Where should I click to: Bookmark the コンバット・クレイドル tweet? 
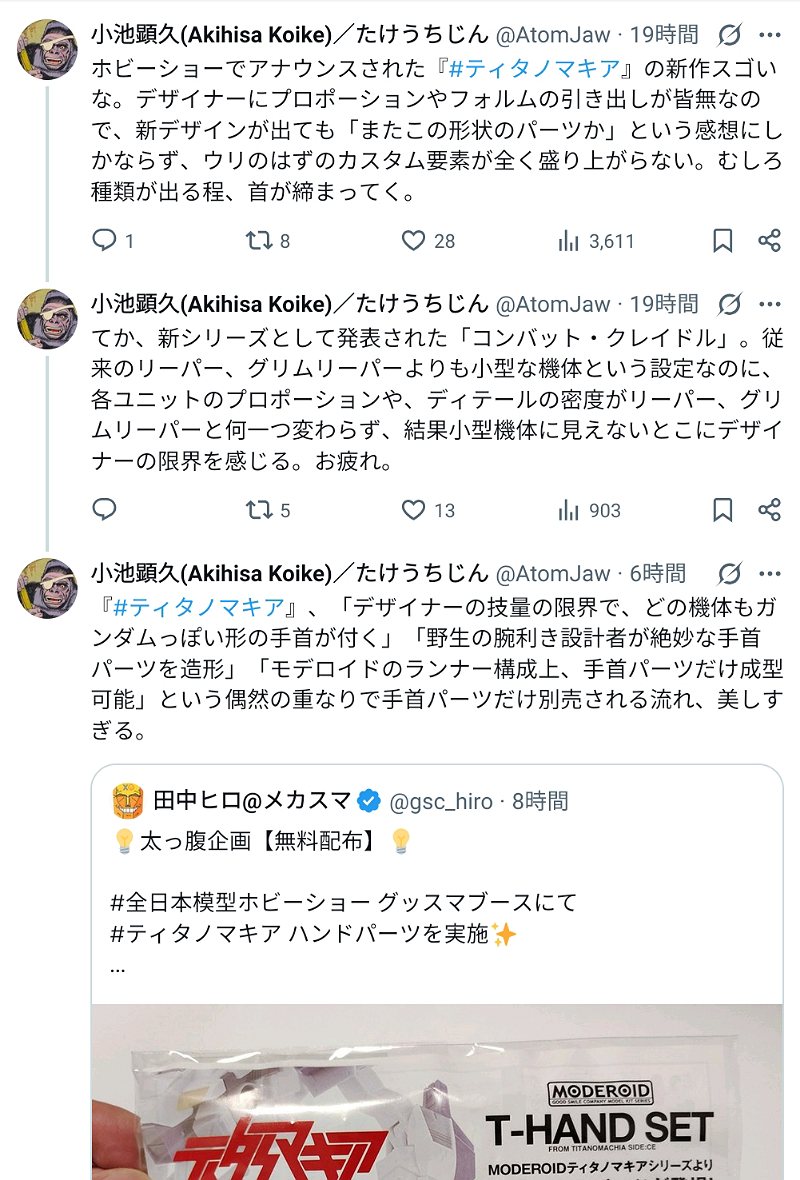click(722, 510)
